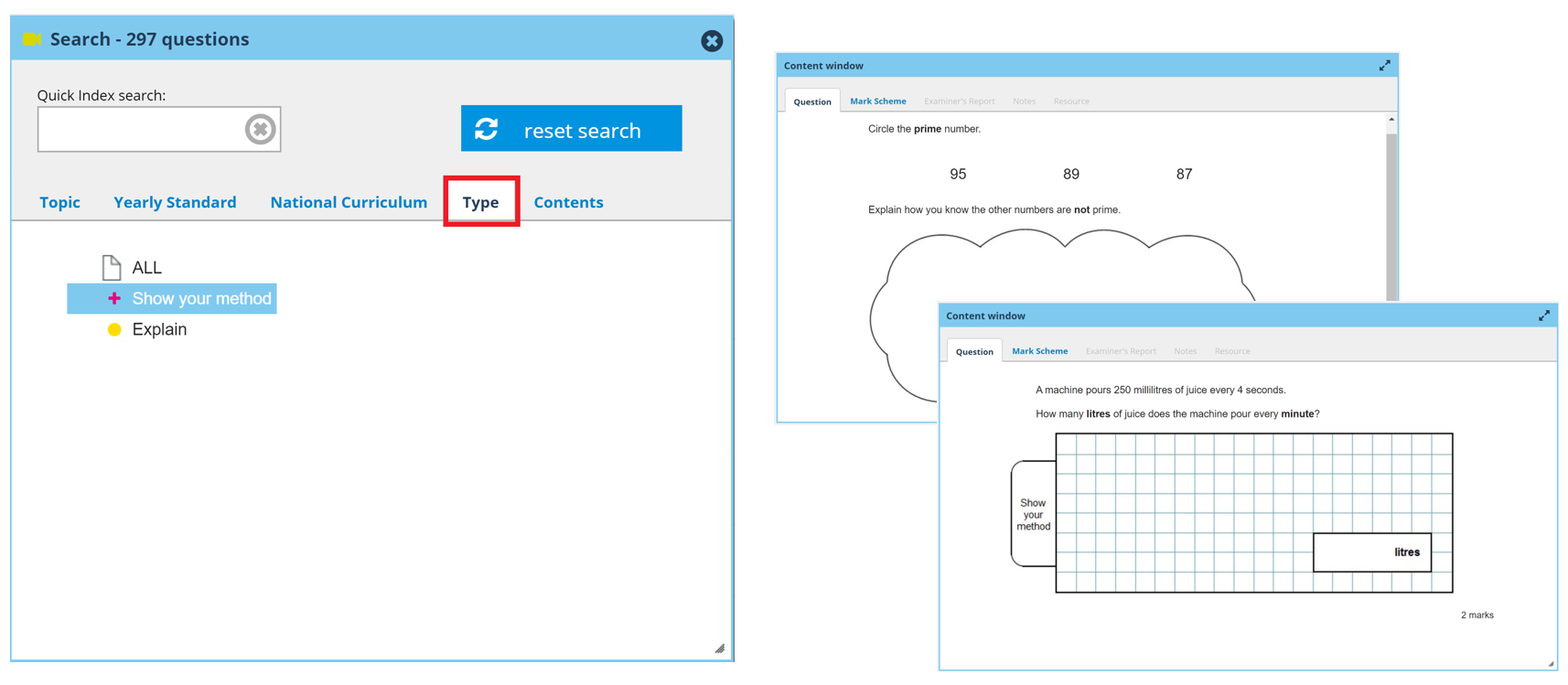Viewport: 1568px width, 685px height.
Task: Expand the juice question content window
Action: (1543, 316)
